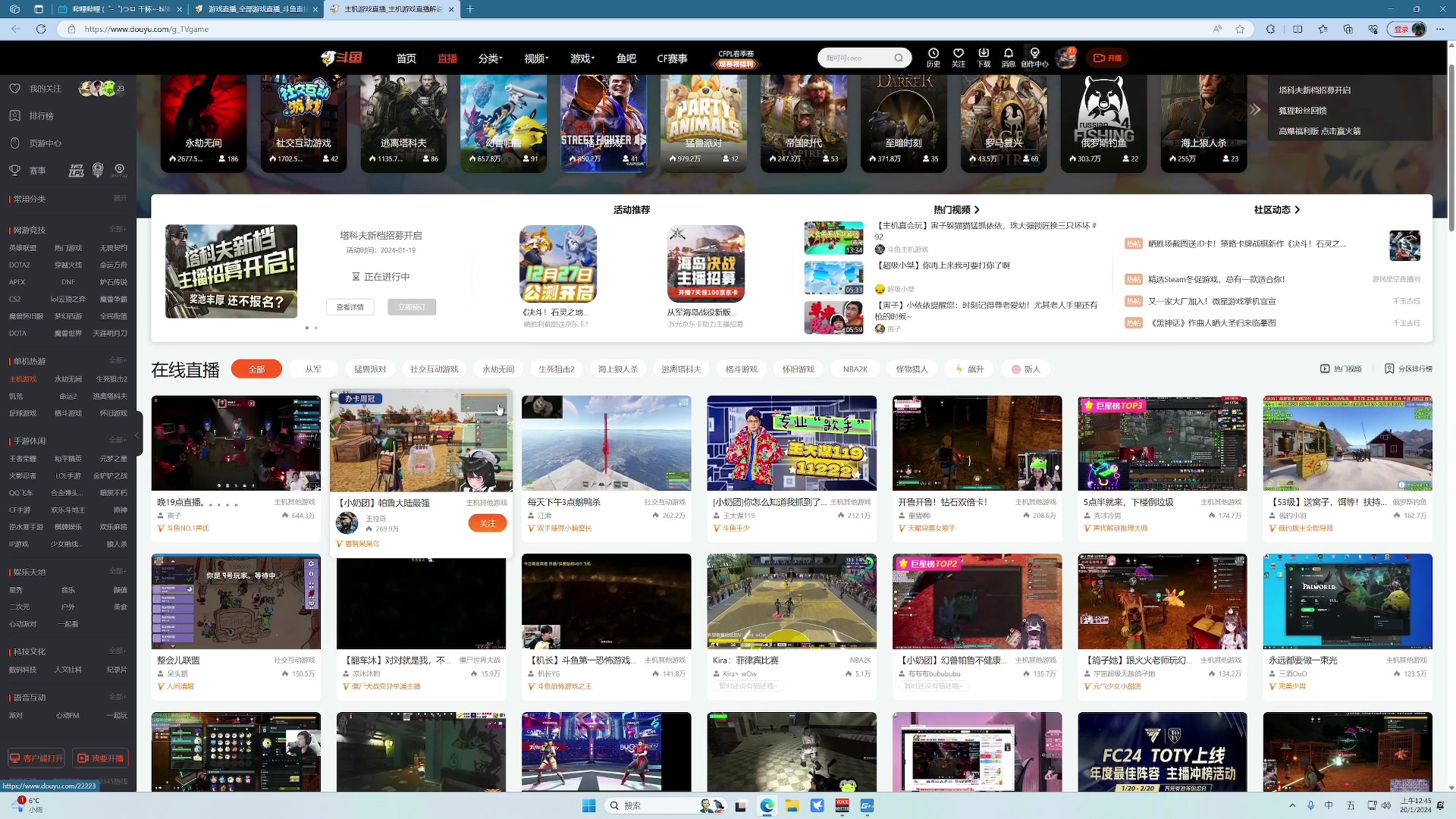
Task: Open the 分类 dropdown in nav
Action: [x=490, y=58]
